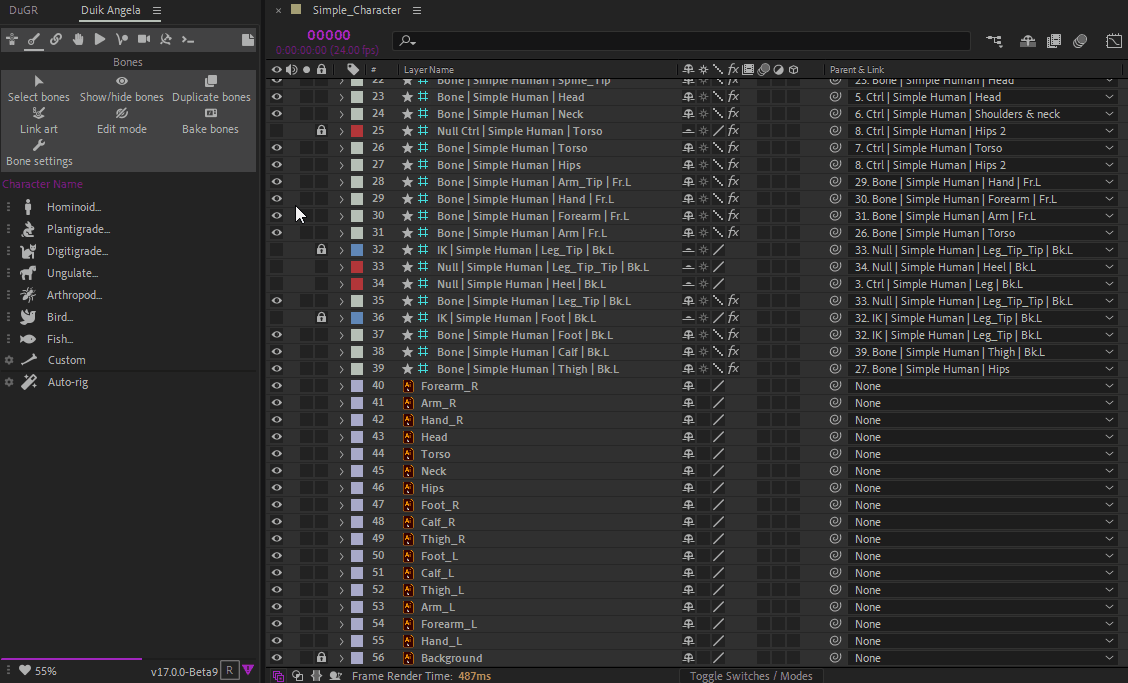Switch to the DuGR panel tab

[x=23, y=10]
